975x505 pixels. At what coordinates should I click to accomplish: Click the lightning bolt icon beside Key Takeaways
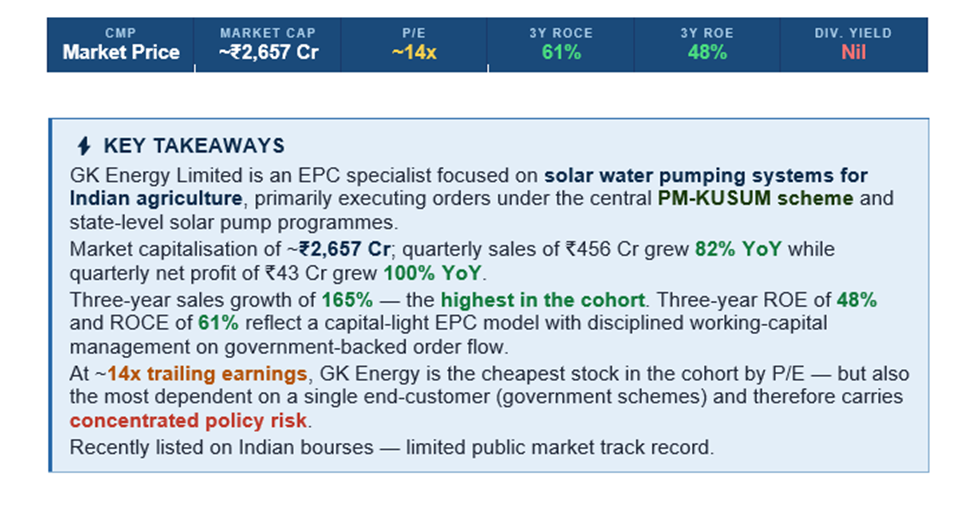(x=84, y=146)
